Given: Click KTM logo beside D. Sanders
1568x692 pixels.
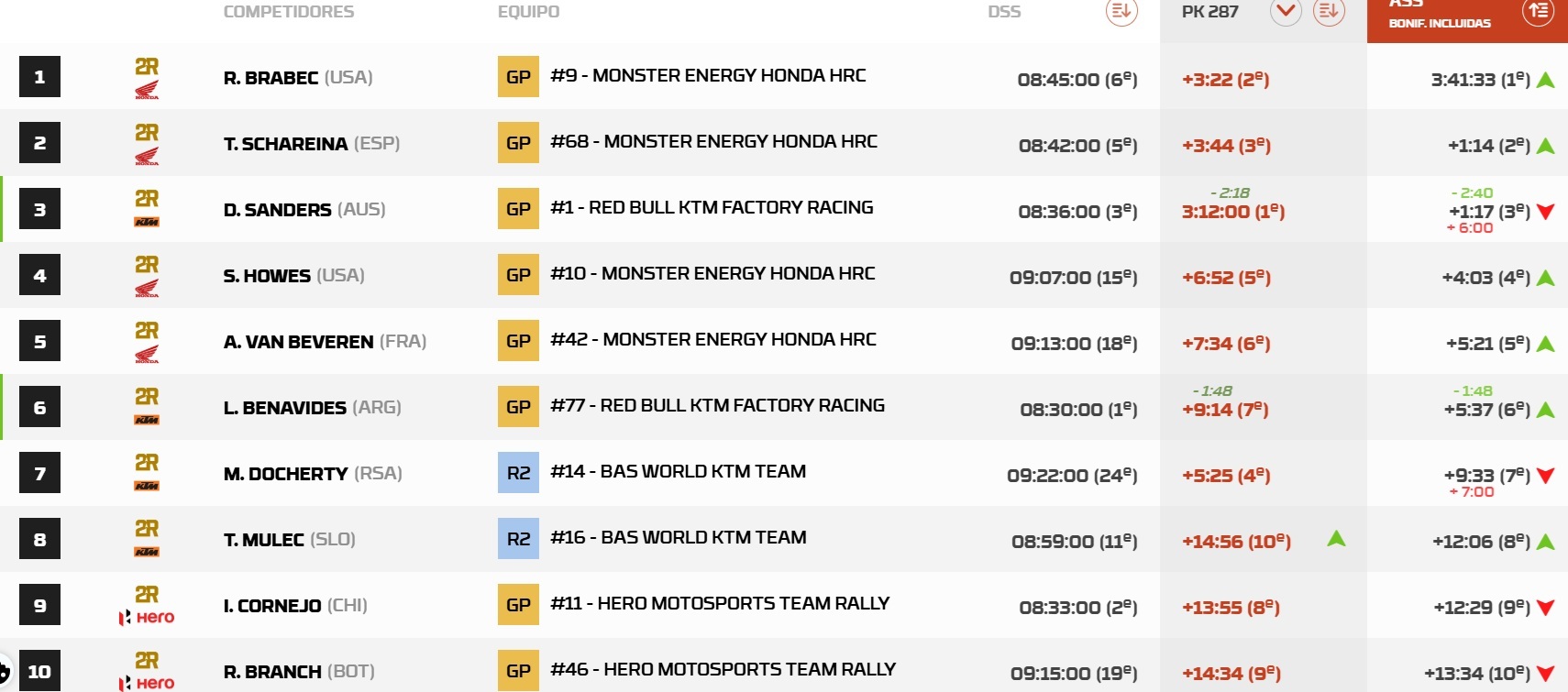Looking at the screenshot, I should point(147,222).
